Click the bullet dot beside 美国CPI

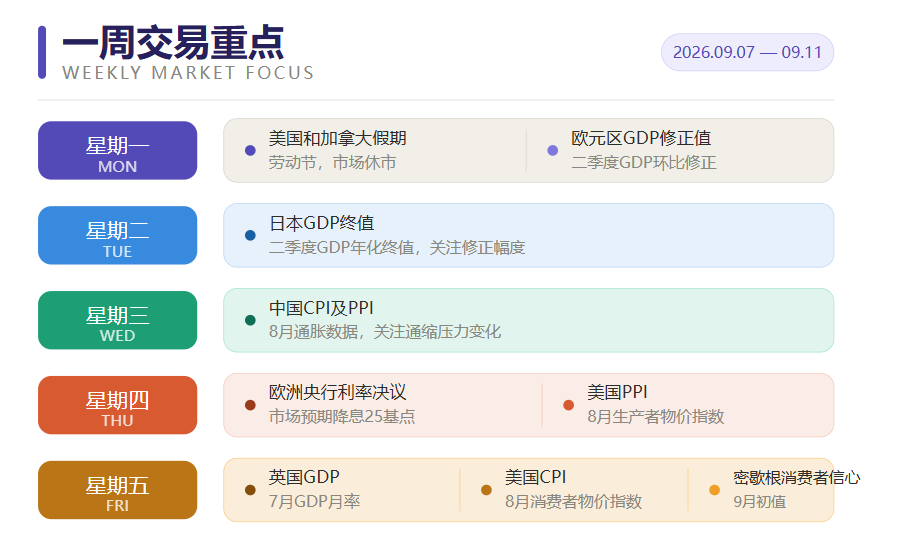(x=486, y=490)
